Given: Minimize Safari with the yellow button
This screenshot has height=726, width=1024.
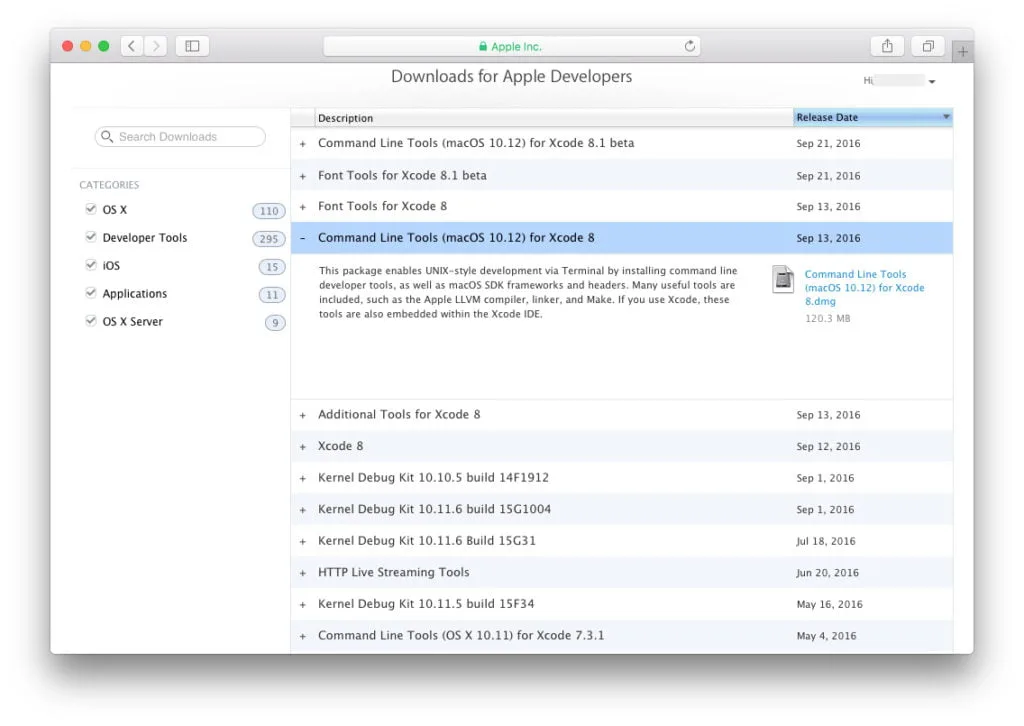Looking at the screenshot, I should 86,46.
